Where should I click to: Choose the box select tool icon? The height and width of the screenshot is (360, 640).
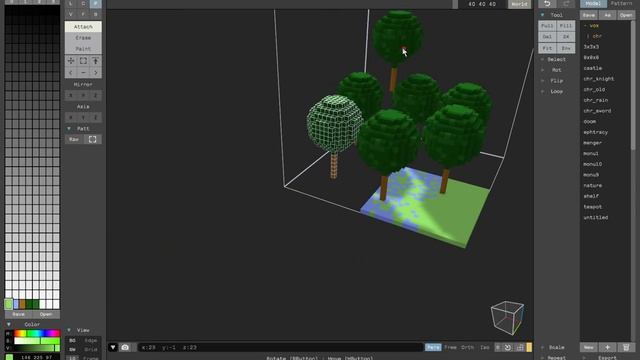(x=83, y=61)
